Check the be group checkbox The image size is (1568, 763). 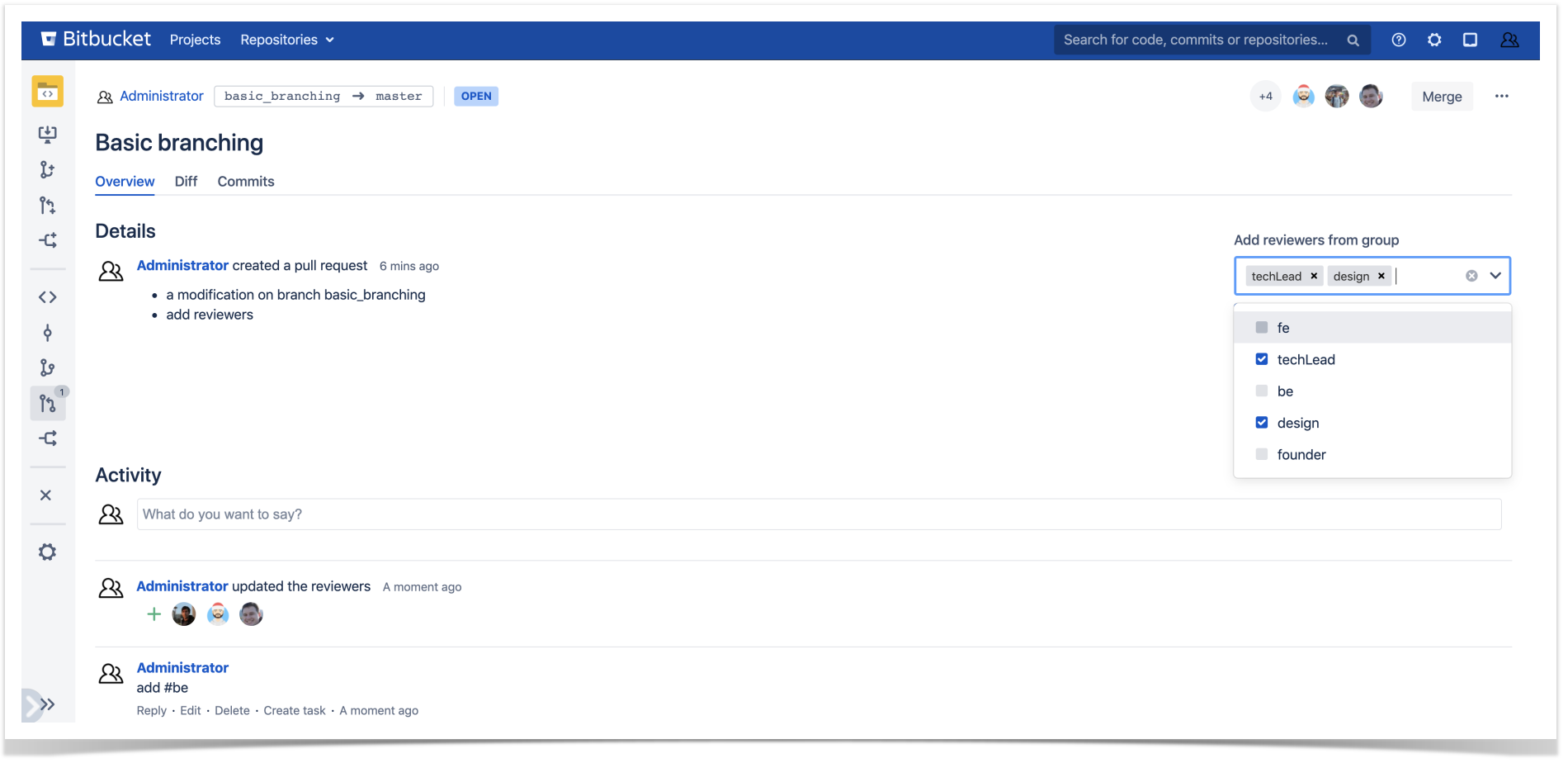click(x=1261, y=391)
